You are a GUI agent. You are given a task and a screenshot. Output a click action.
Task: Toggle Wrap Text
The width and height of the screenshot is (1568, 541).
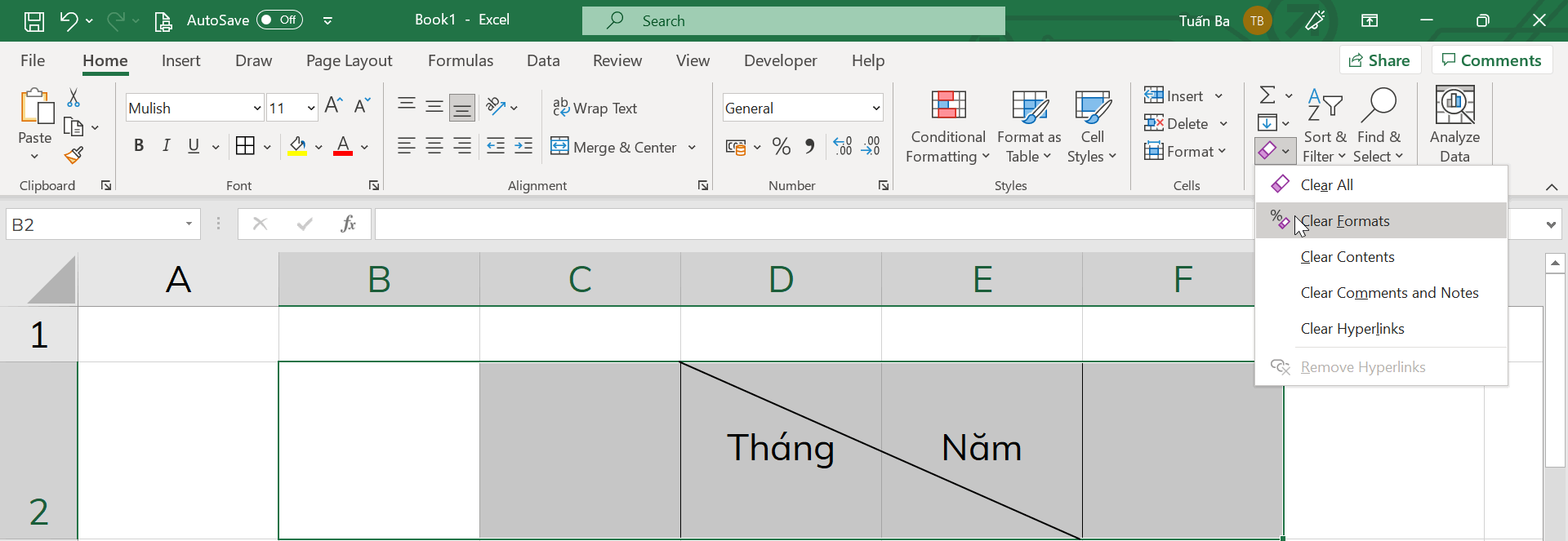(x=595, y=108)
